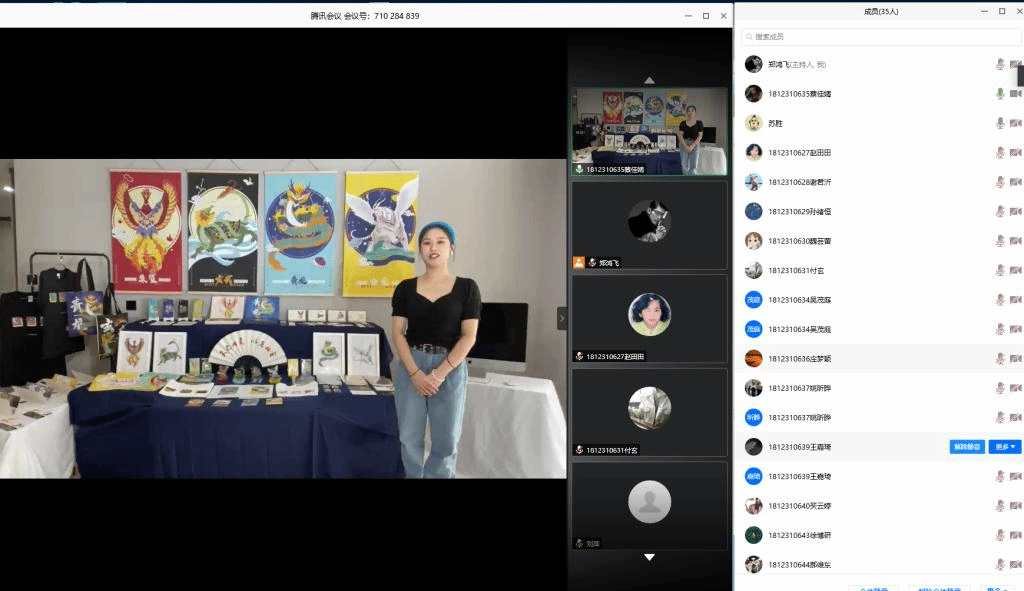Image resolution: width=1024 pixels, height=591 pixels.
Task: Open the 更多 dropdown for 1812310639王嘉琦
Action: 1004,447
